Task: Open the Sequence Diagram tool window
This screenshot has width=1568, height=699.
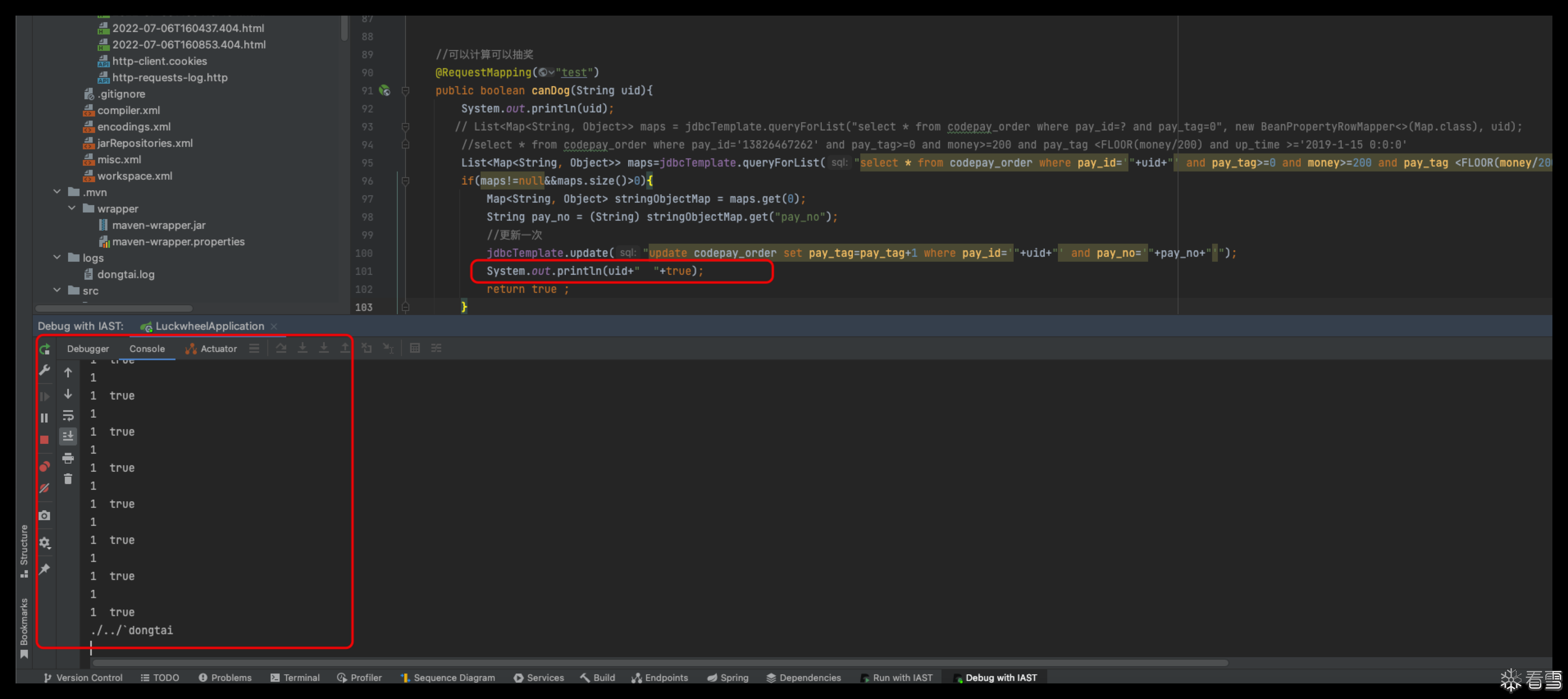Action: (x=447, y=678)
